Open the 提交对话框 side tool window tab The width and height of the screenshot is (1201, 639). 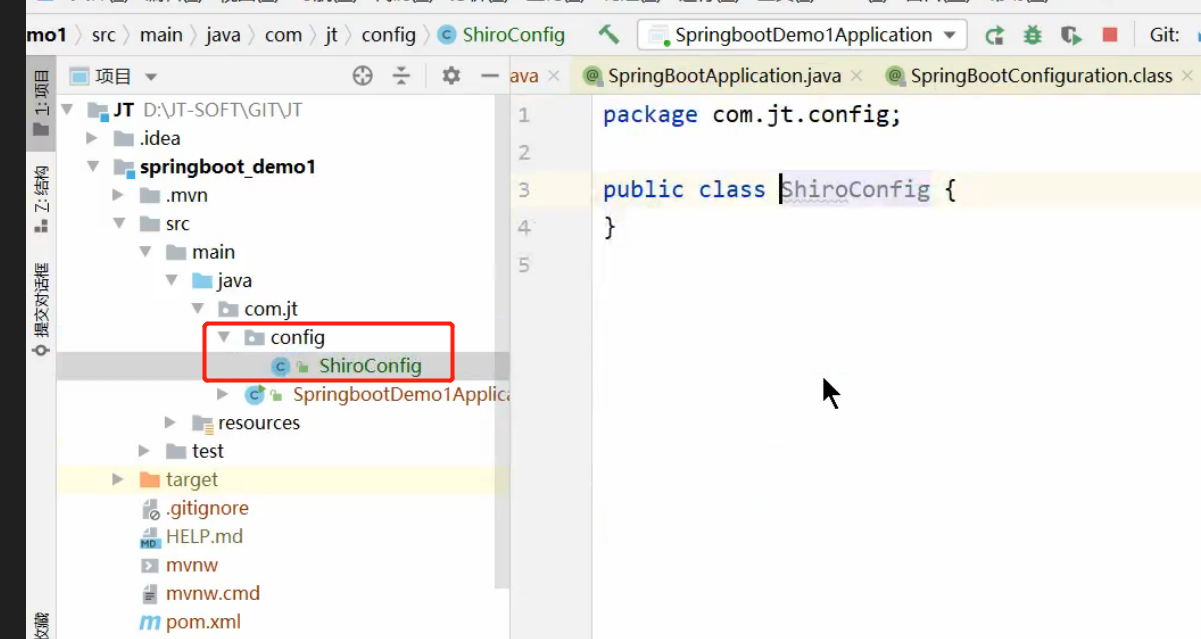41,309
